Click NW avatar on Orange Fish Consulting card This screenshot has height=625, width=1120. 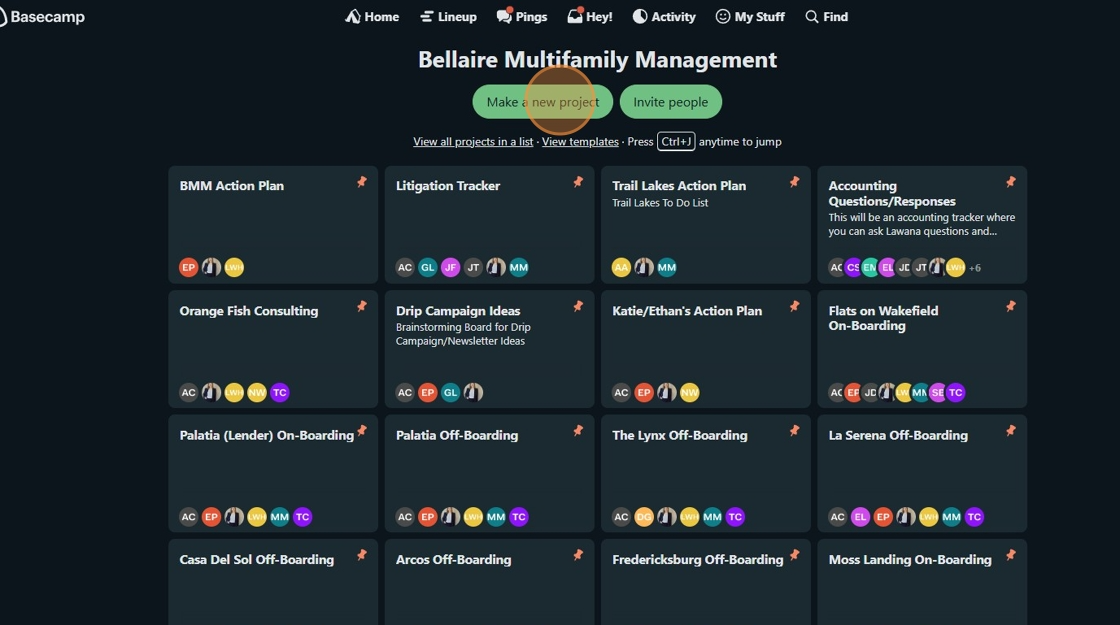click(x=257, y=392)
